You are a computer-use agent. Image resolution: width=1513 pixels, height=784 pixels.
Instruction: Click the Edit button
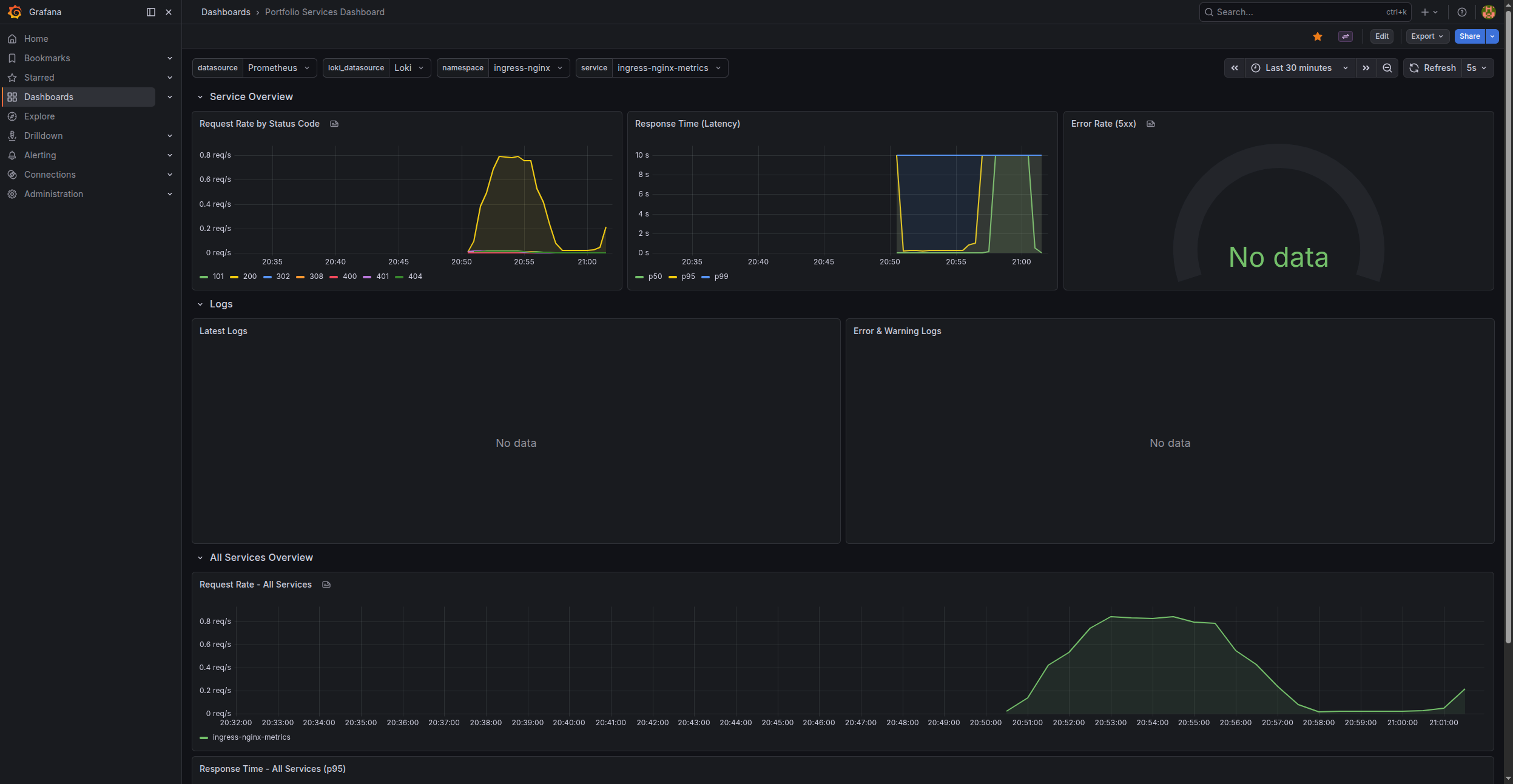click(1382, 36)
